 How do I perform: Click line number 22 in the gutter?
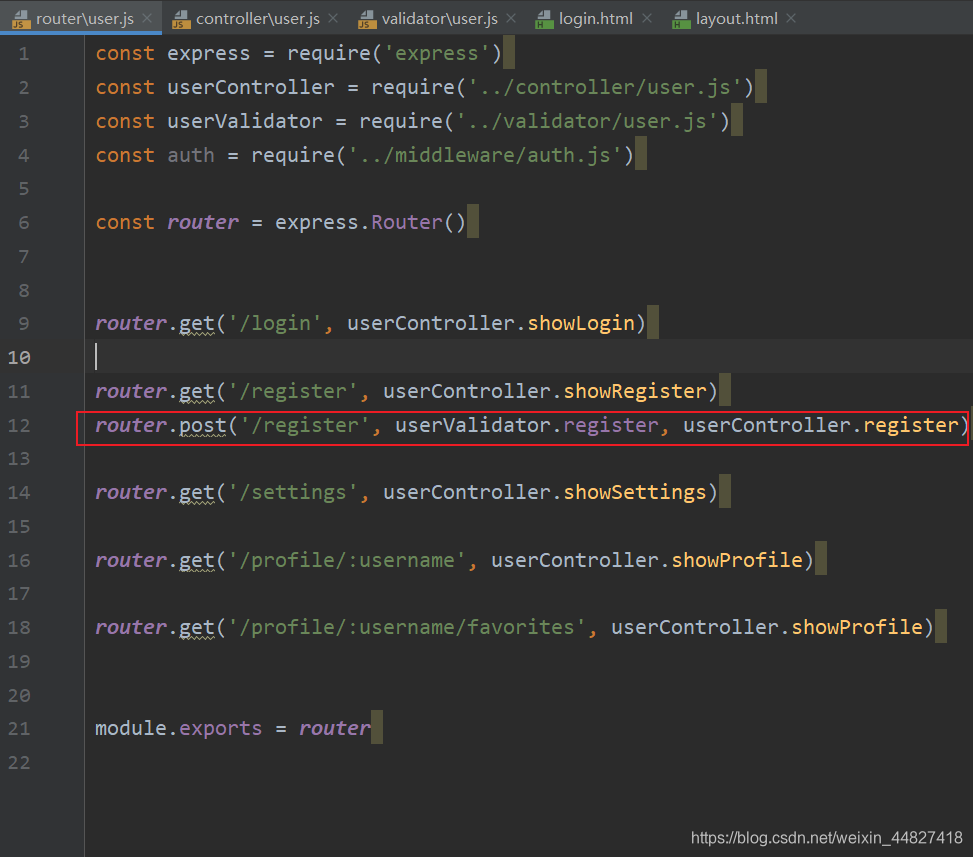pos(19,763)
